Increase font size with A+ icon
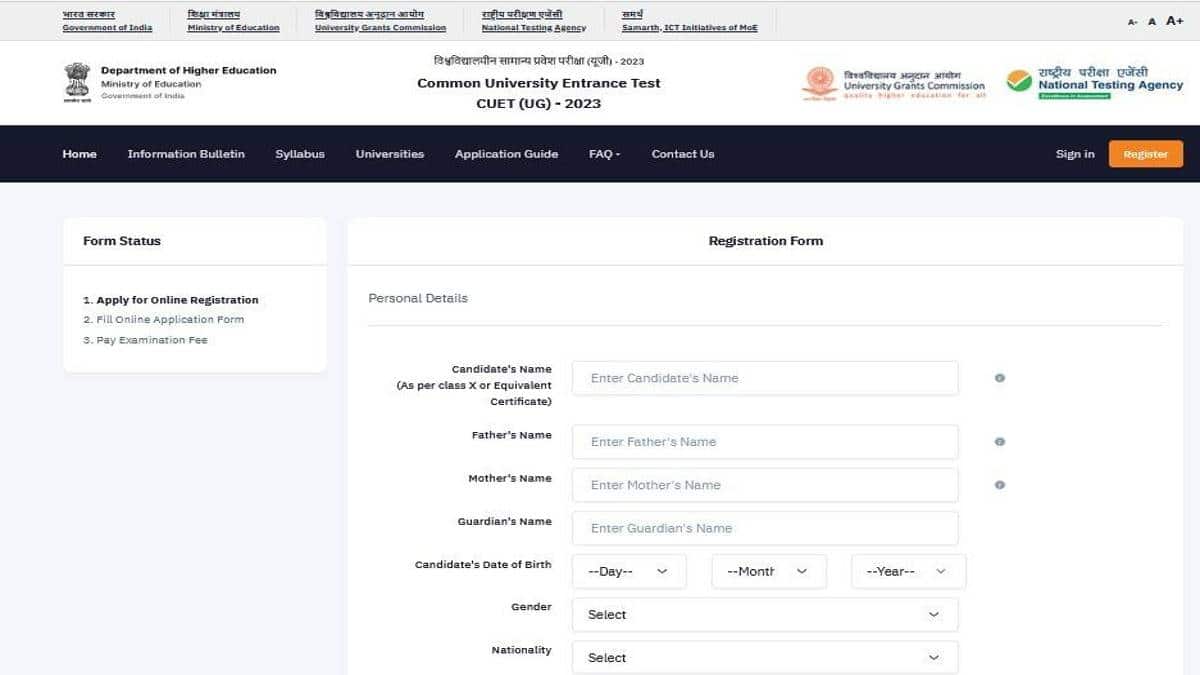Screen dimensions: 1200x675 [1175, 21]
